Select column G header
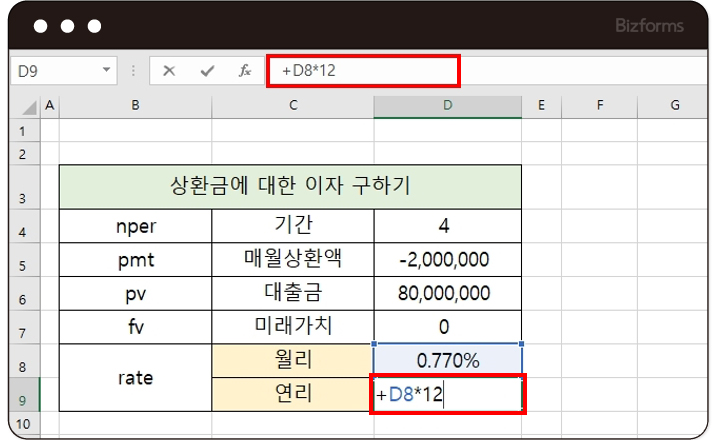Image resolution: width=715 pixels, height=440 pixels. (x=674, y=106)
